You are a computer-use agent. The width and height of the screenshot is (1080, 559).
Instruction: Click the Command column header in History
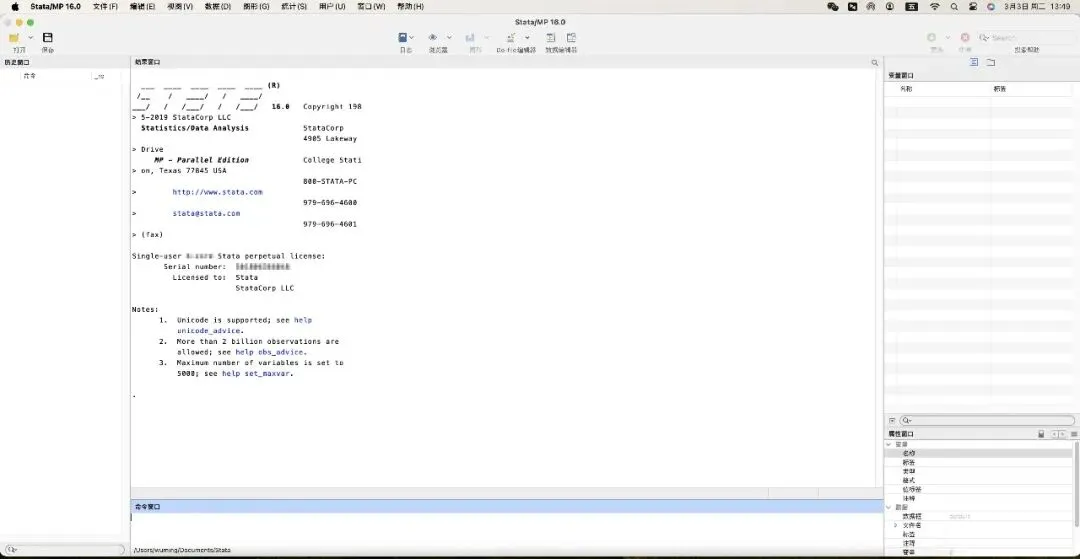click(30, 76)
